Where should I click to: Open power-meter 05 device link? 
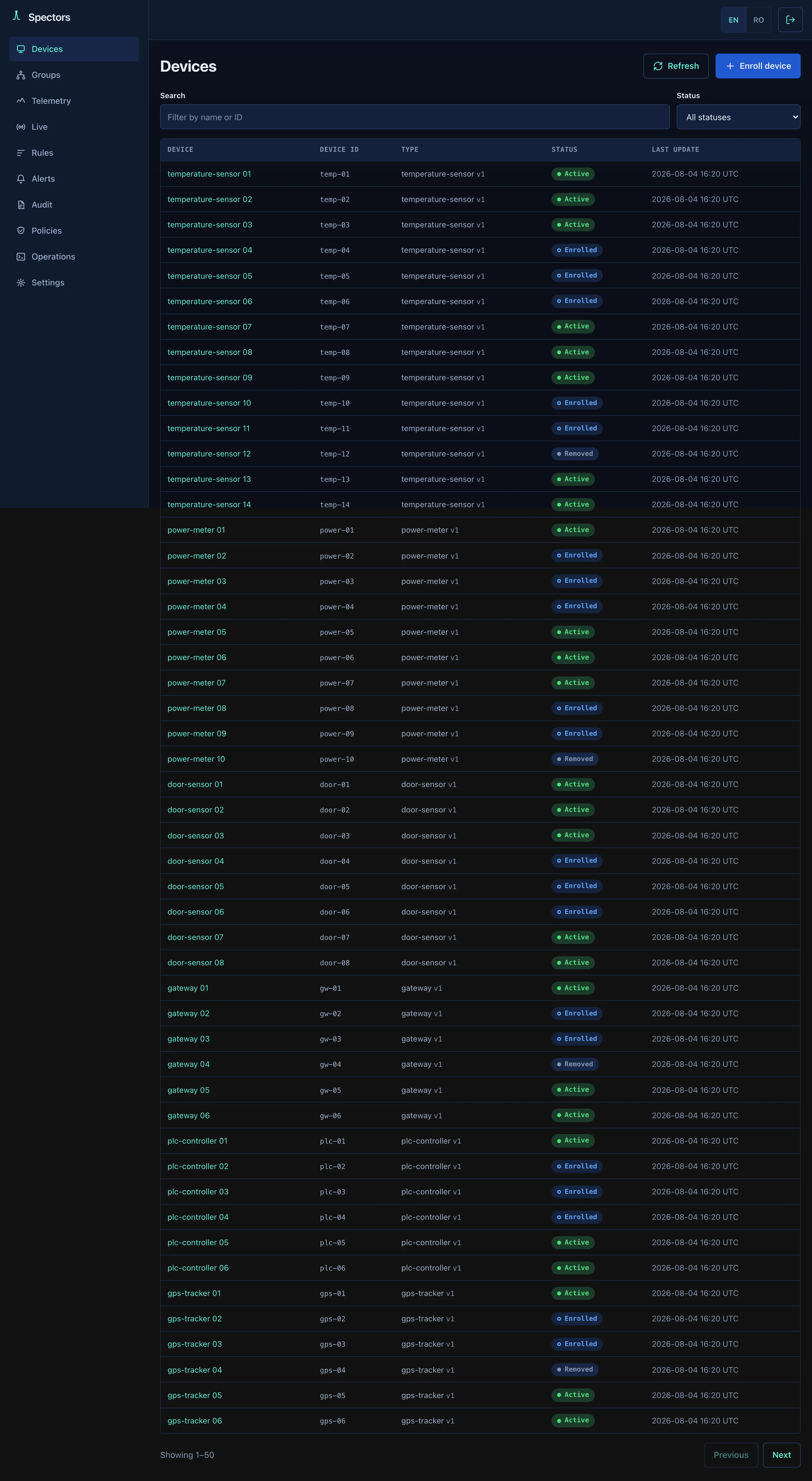coord(197,632)
